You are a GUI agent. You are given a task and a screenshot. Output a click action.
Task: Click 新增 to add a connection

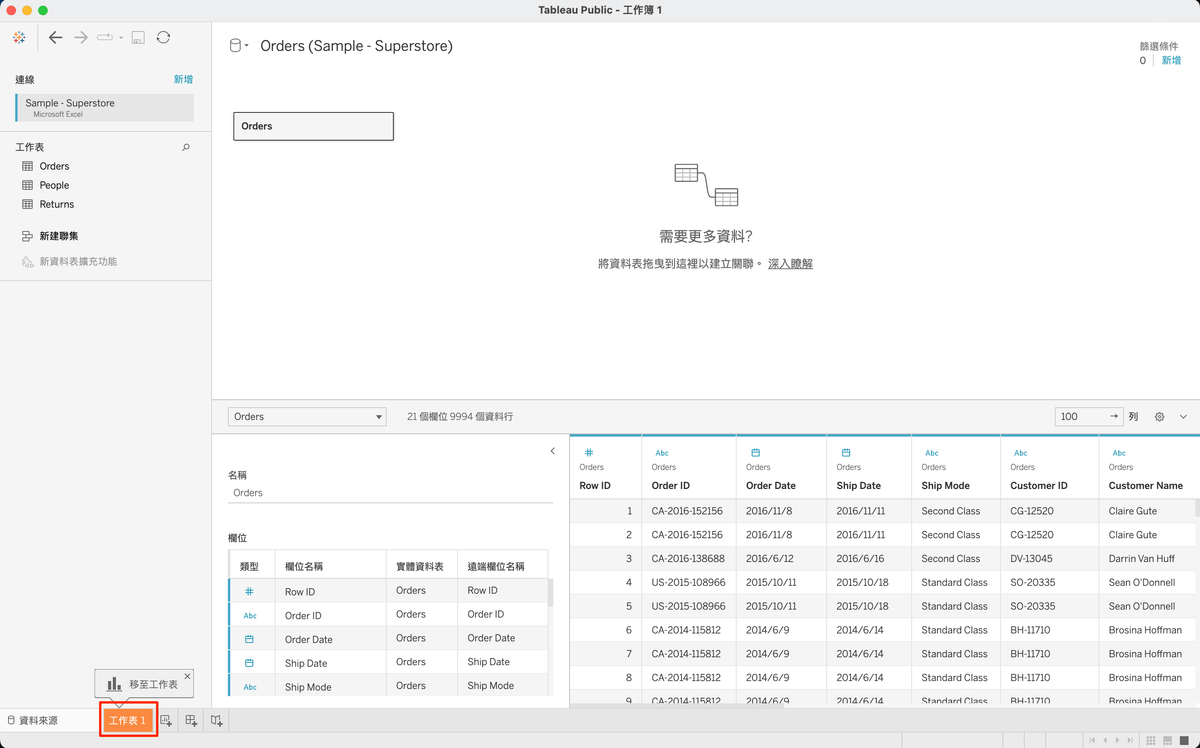[x=183, y=79]
